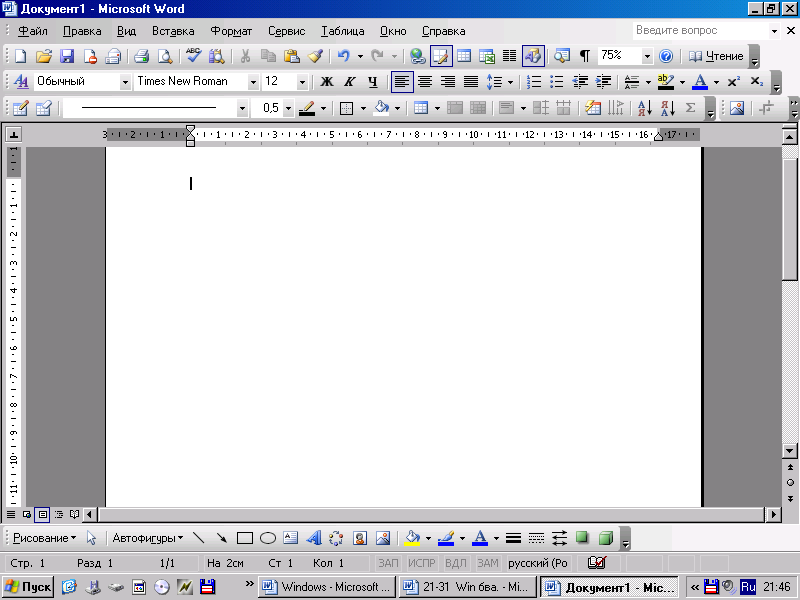Open the style dropdown showing Обычный

(x=125, y=82)
